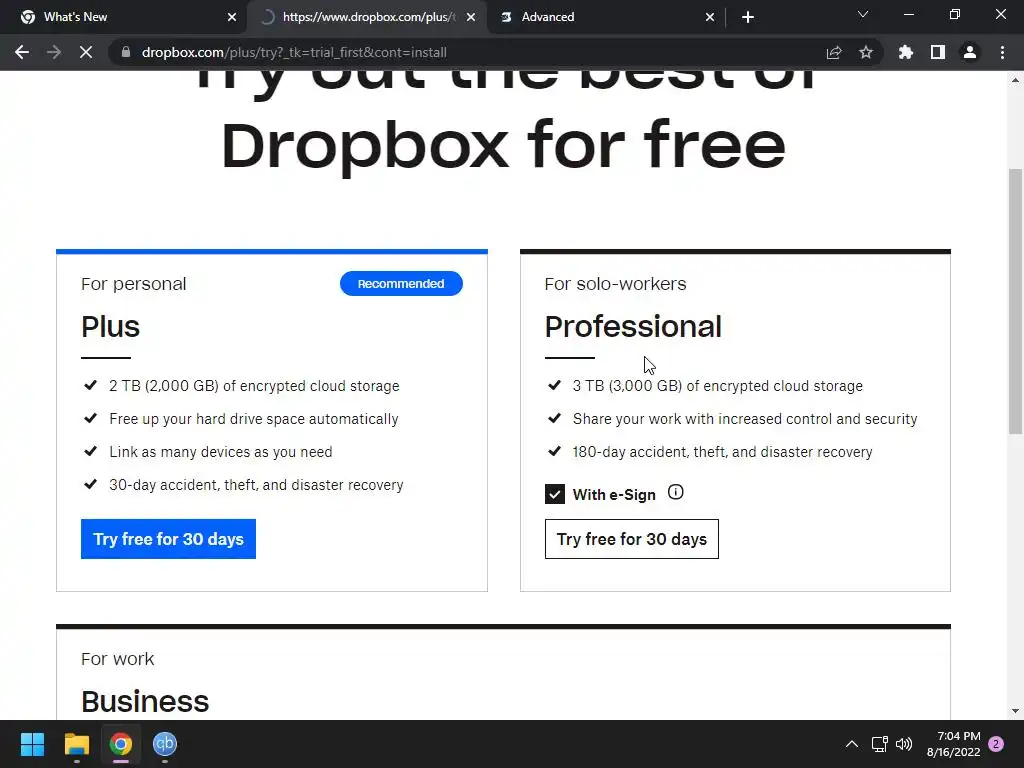Click the "For solo-workers" label
The height and width of the screenshot is (768, 1024).
coord(615,284)
